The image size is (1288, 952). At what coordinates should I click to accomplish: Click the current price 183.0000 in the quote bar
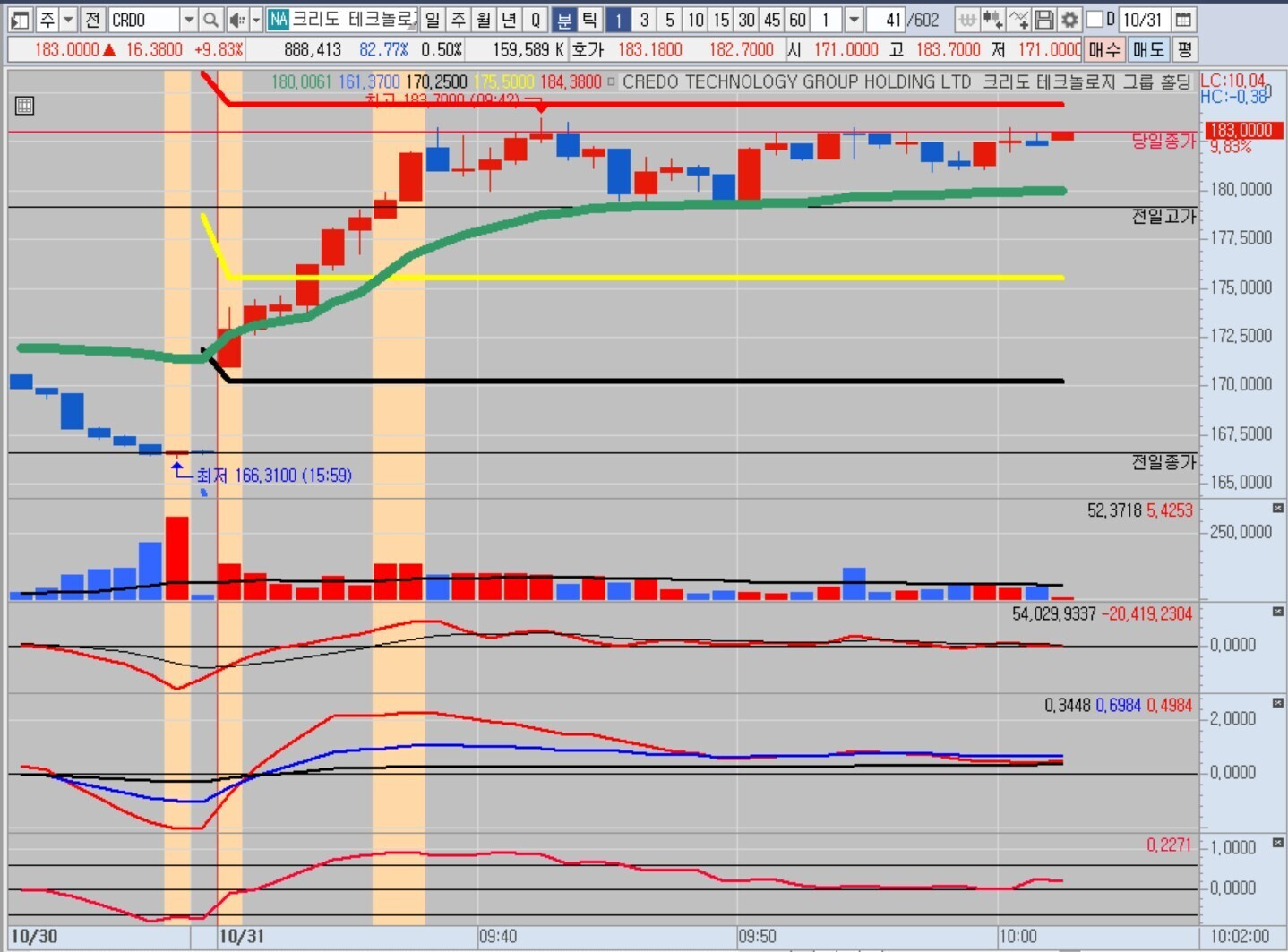(x=65, y=49)
